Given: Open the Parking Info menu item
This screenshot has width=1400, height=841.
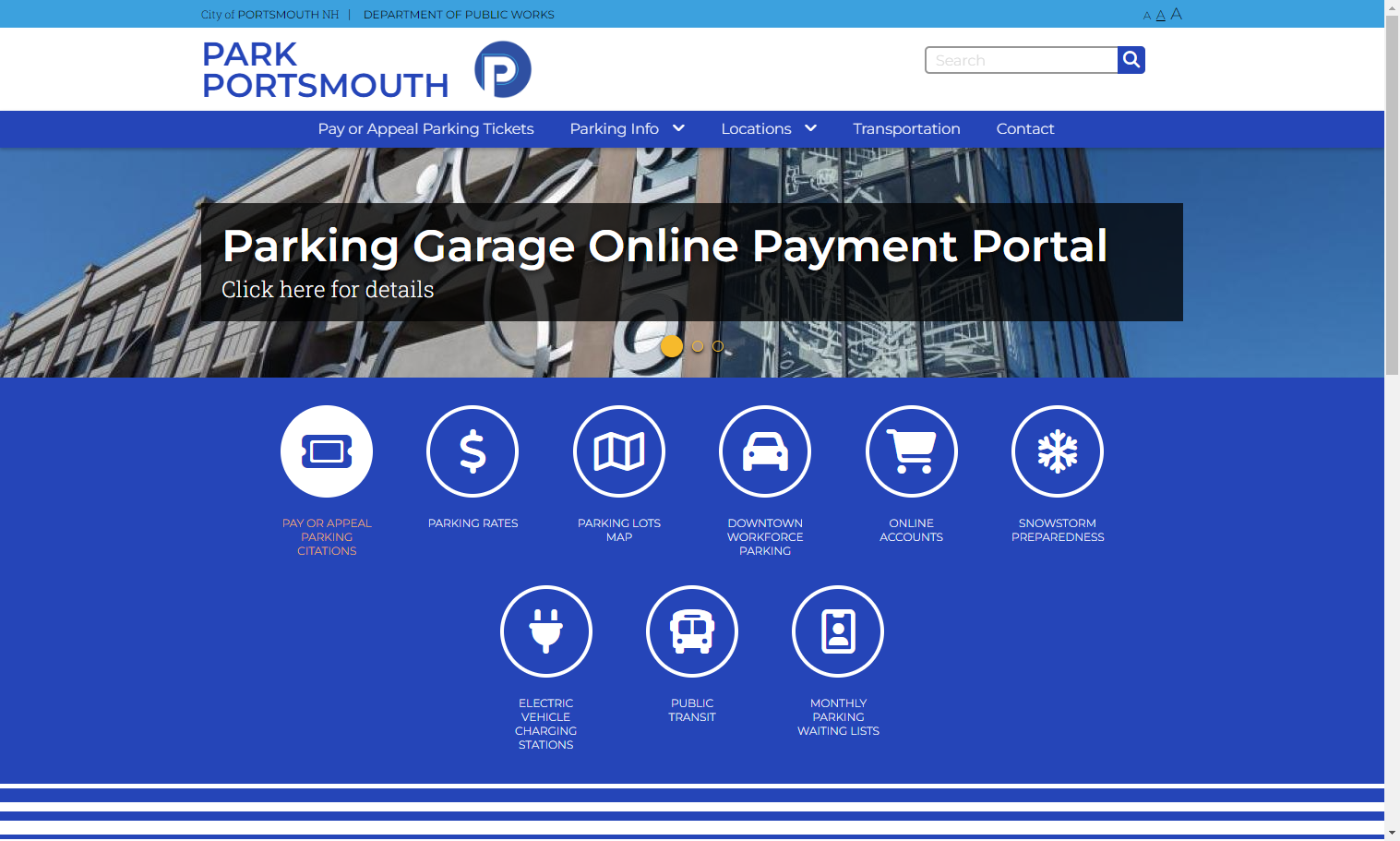Looking at the screenshot, I should click(x=614, y=129).
